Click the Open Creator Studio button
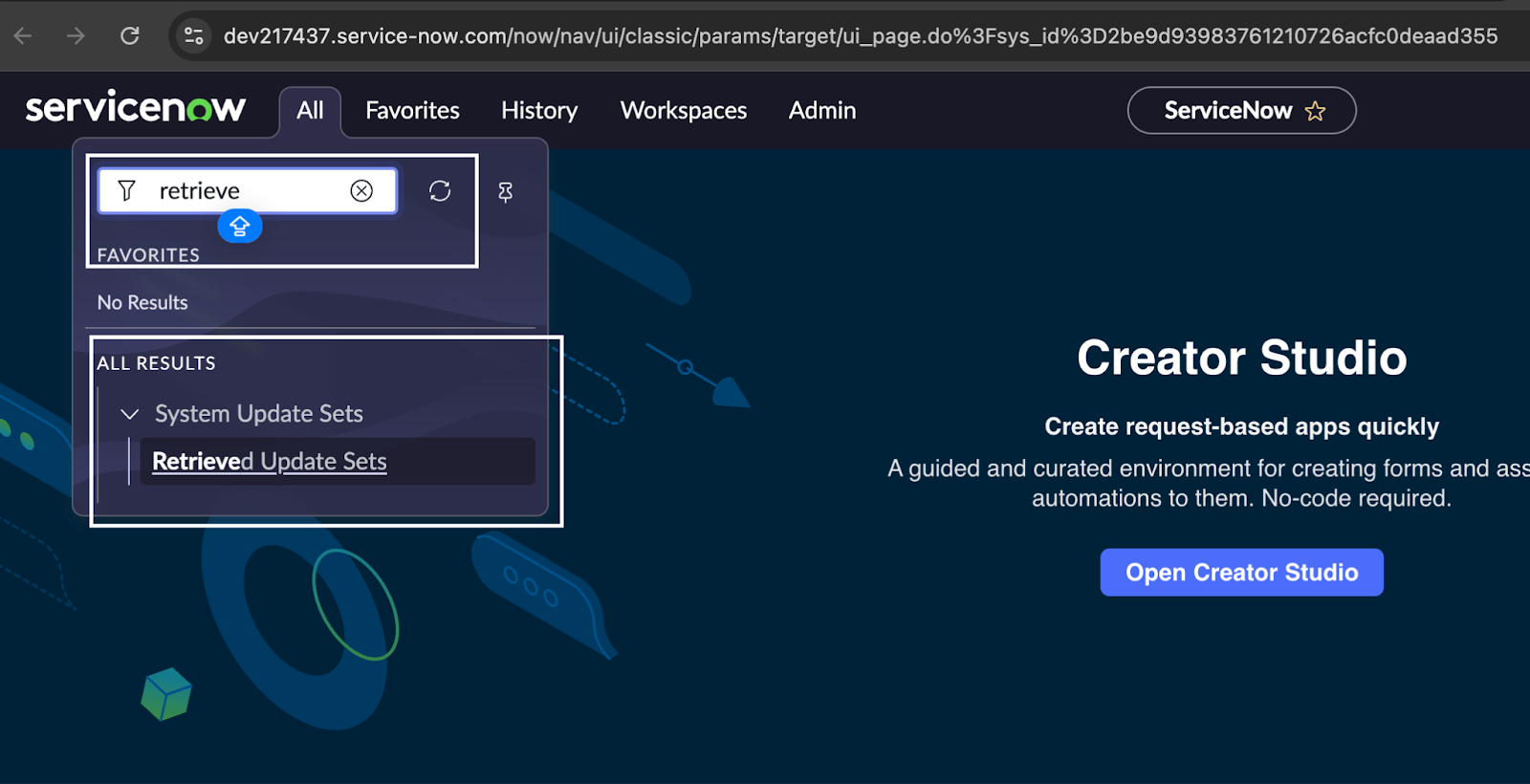The width and height of the screenshot is (1530, 784). (1241, 572)
